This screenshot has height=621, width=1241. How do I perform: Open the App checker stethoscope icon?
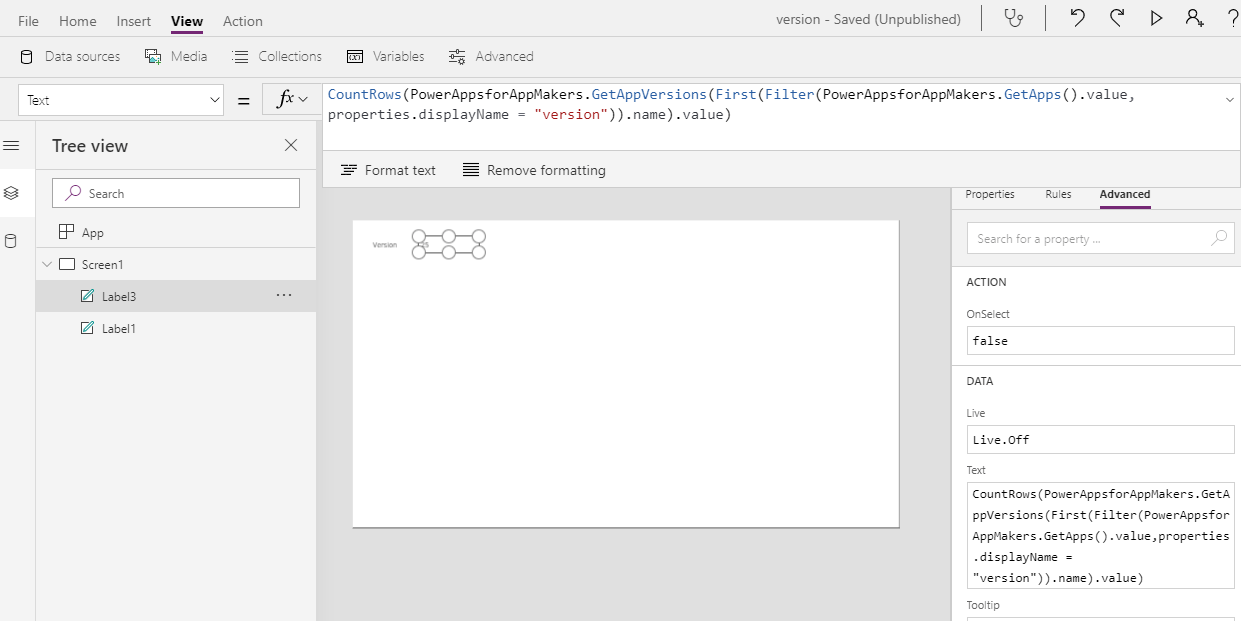1014,18
